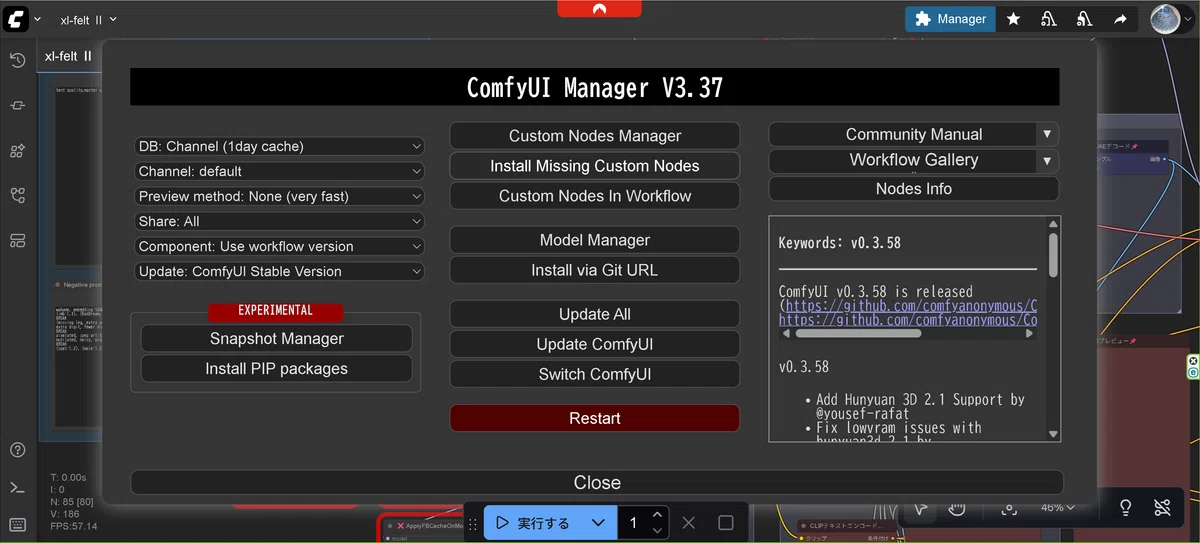Open the DB: Channel (1day cache) dropdown

click(279, 146)
